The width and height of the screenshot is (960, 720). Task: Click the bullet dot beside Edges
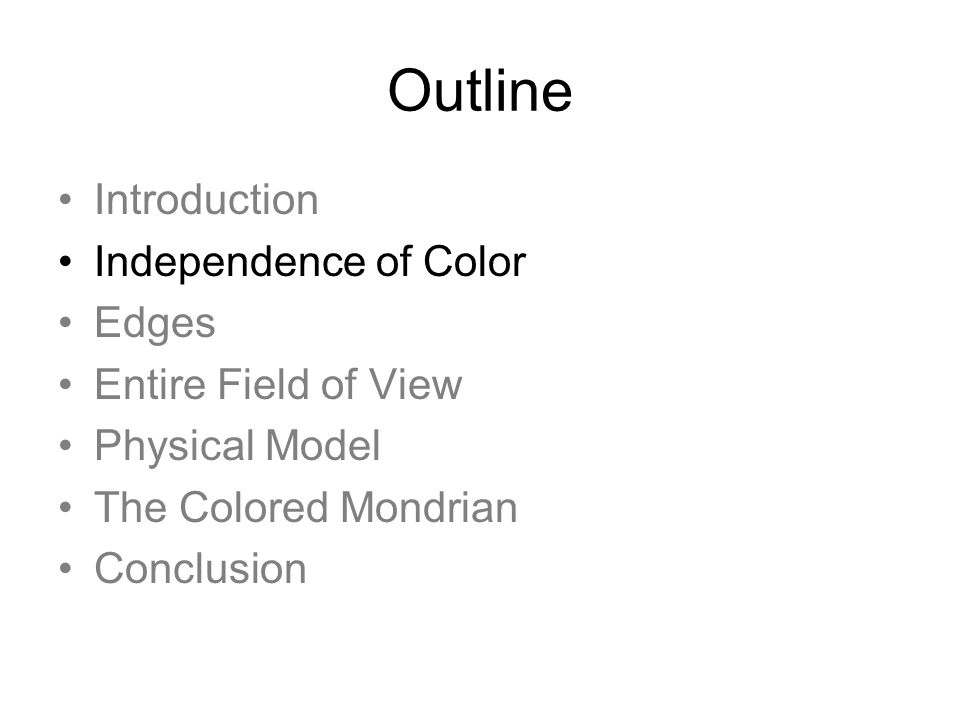66,323
